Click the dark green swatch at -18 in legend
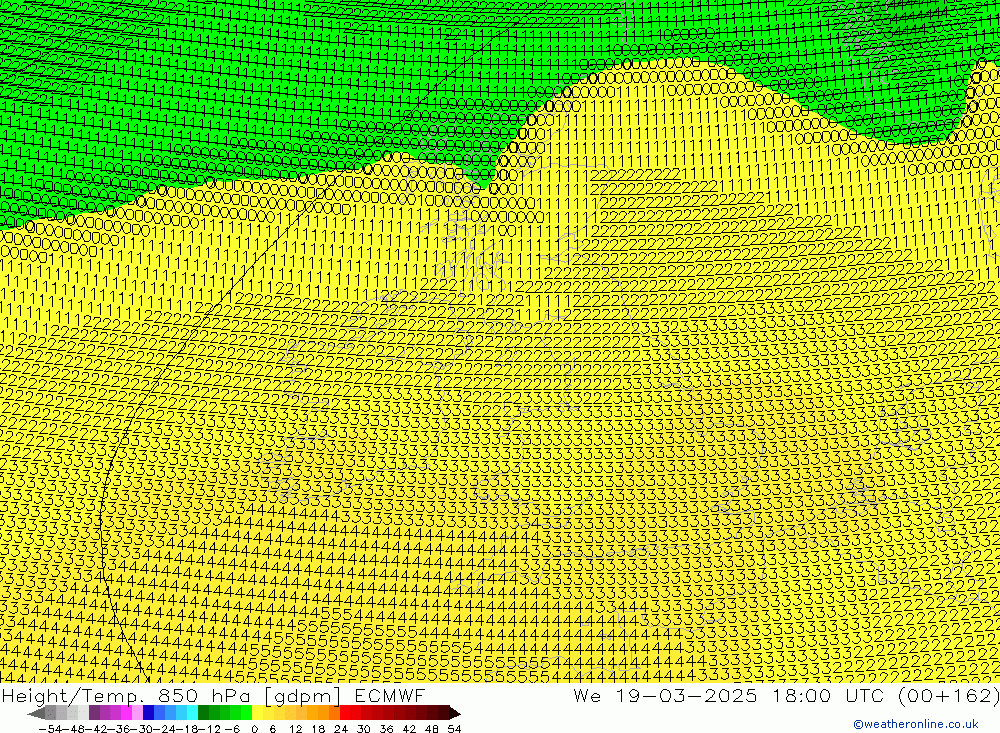Screen dimensions: 1000x733 [203, 713]
